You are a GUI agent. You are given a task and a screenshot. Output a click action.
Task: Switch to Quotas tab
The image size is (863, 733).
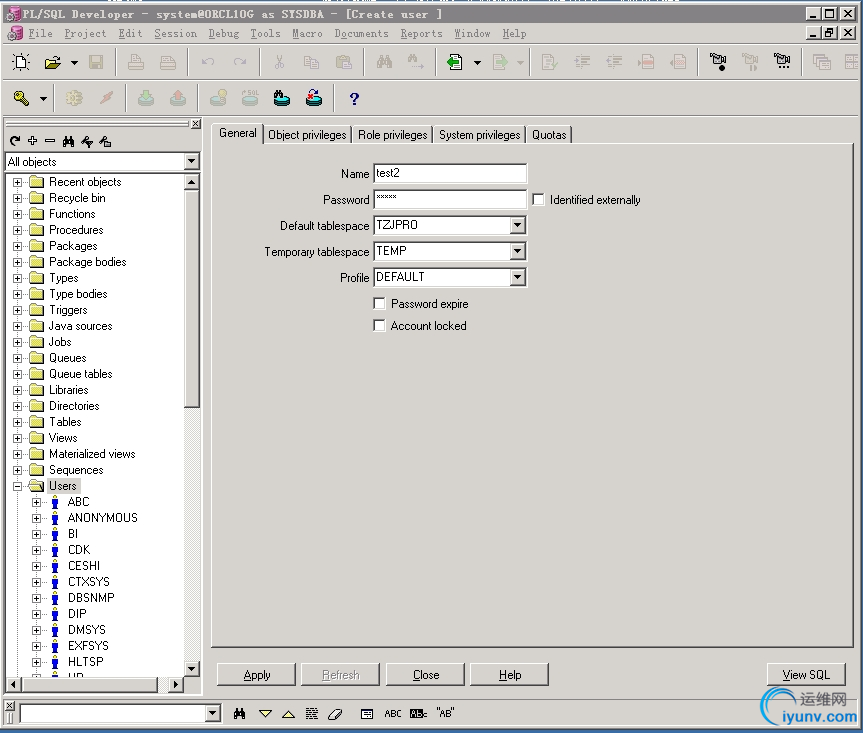549,135
